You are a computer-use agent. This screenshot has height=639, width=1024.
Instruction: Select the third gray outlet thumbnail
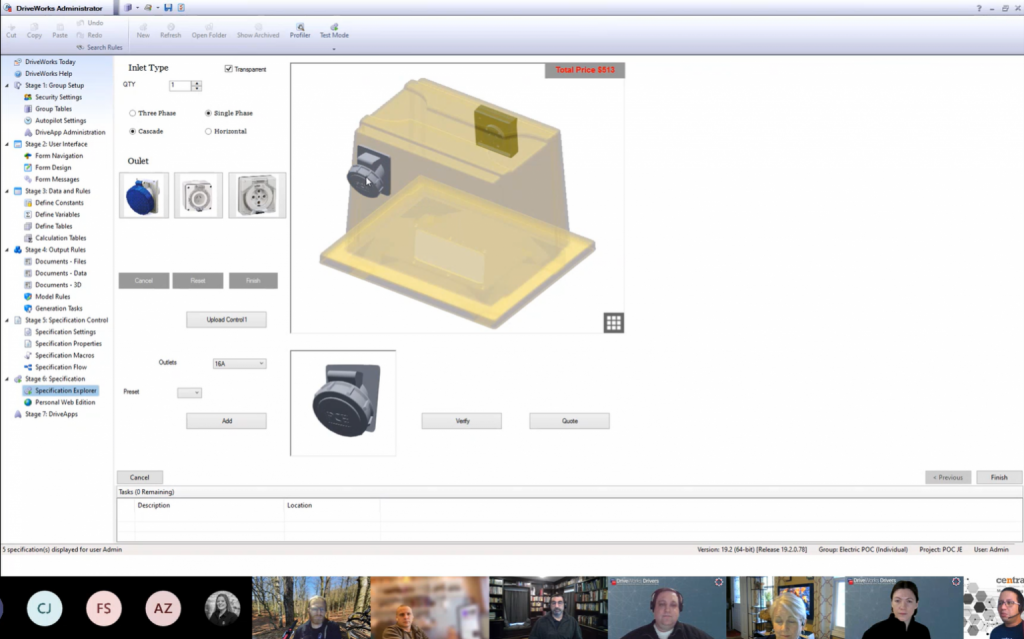[257, 195]
